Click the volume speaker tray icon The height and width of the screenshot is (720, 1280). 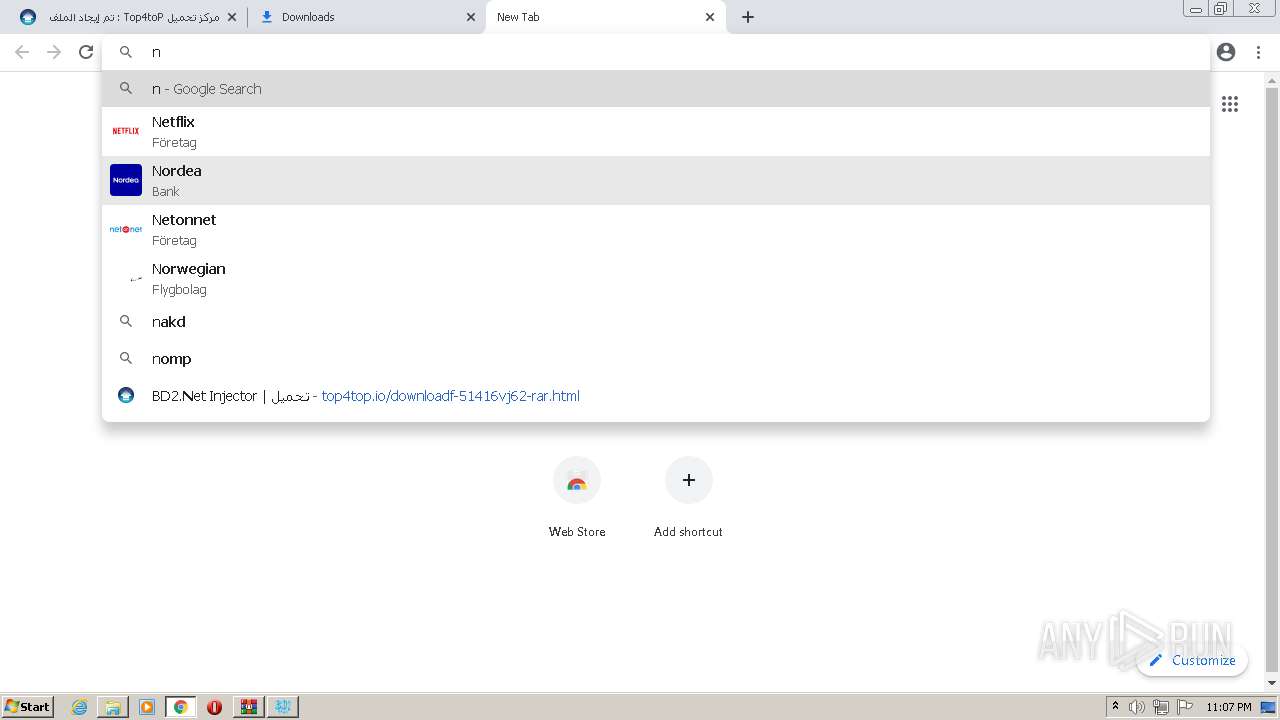tap(1137, 707)
